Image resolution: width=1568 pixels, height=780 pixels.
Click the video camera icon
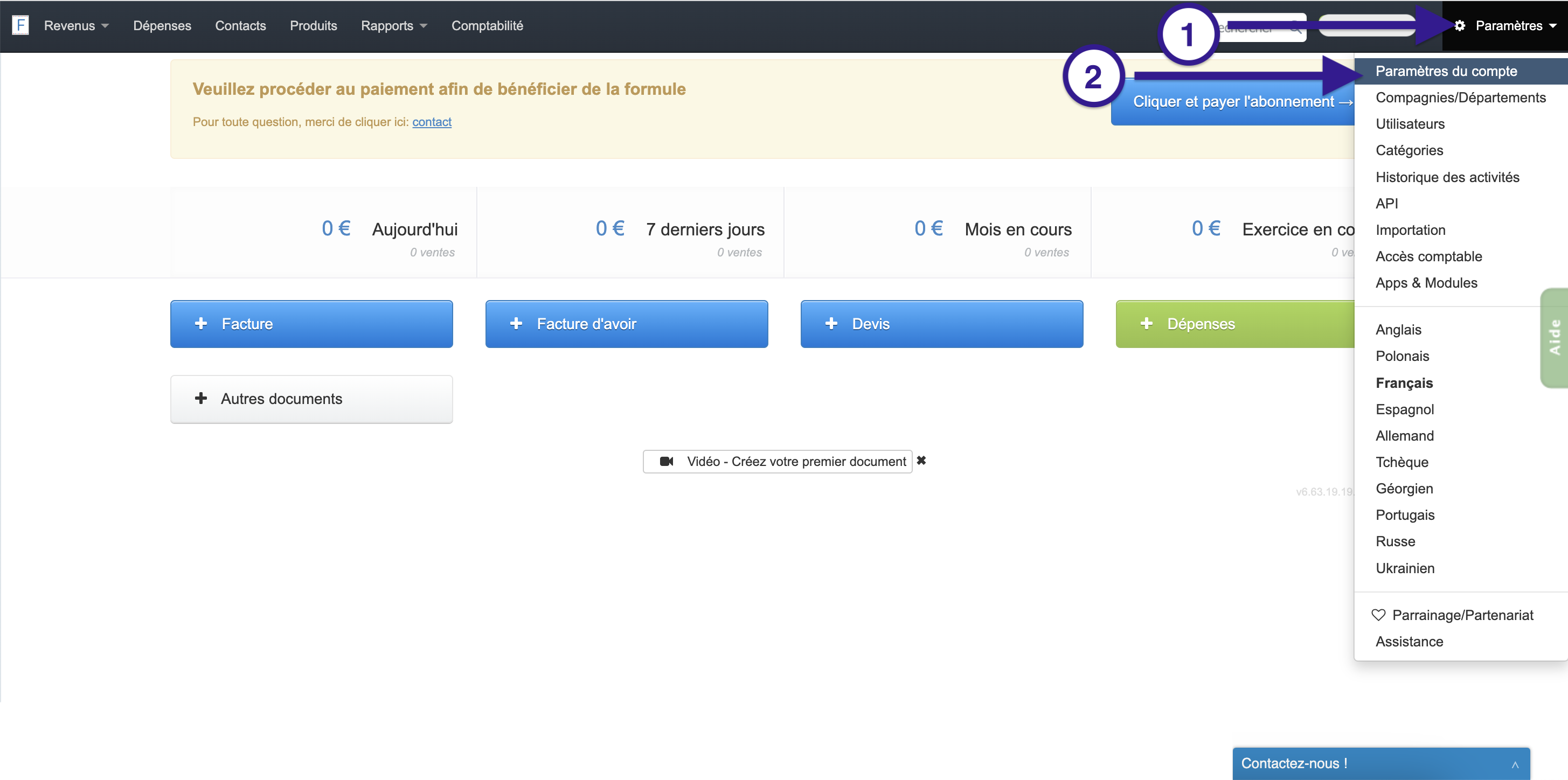667,461
